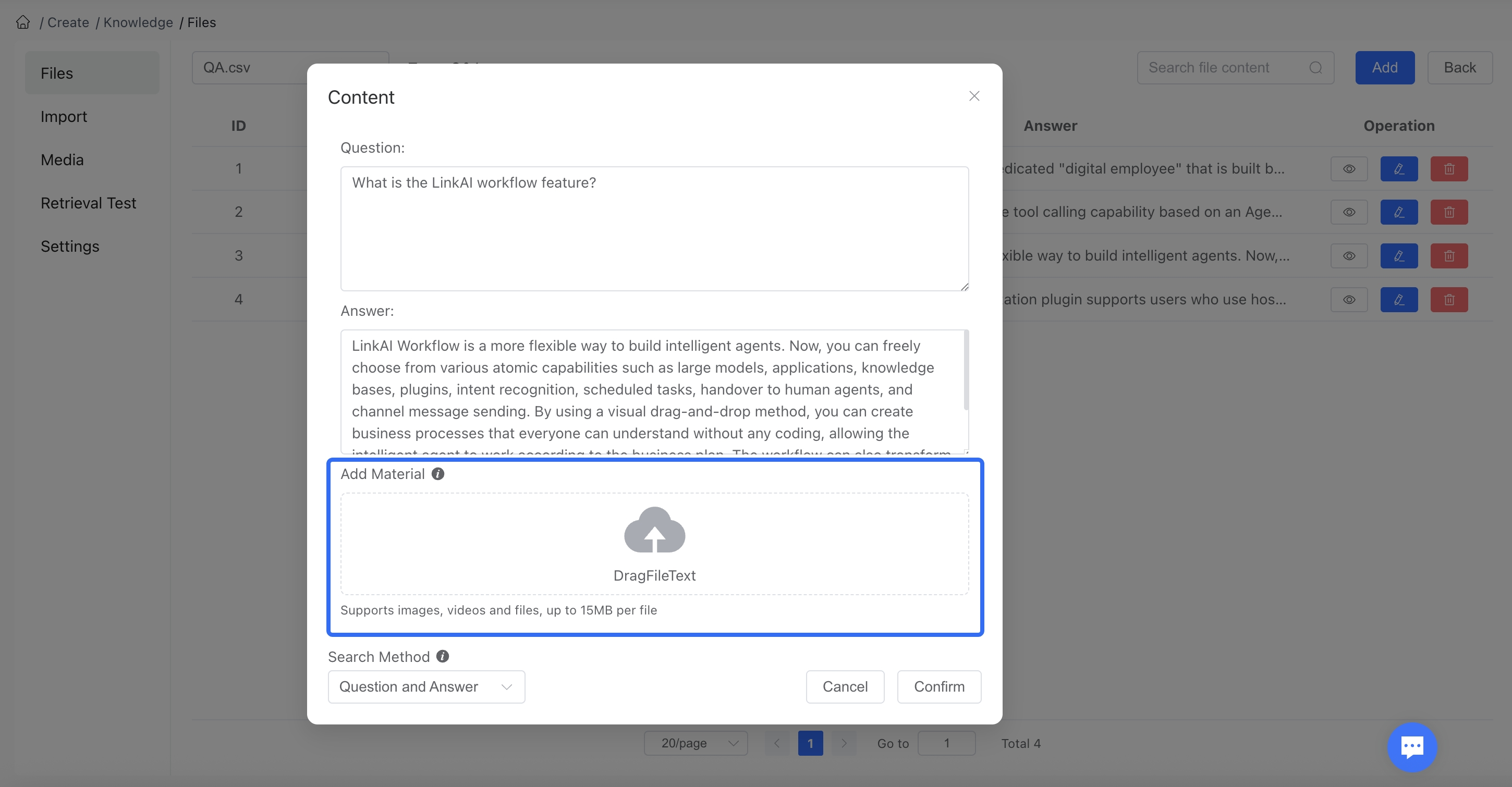Go to the next page arrow
Image resolution: width=1512 pixels, height=787 pixels.
coord(844,743)
